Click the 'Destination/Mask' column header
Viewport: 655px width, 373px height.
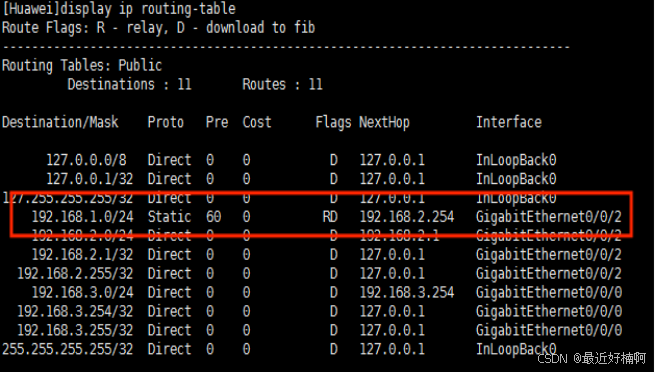[60, 122]
